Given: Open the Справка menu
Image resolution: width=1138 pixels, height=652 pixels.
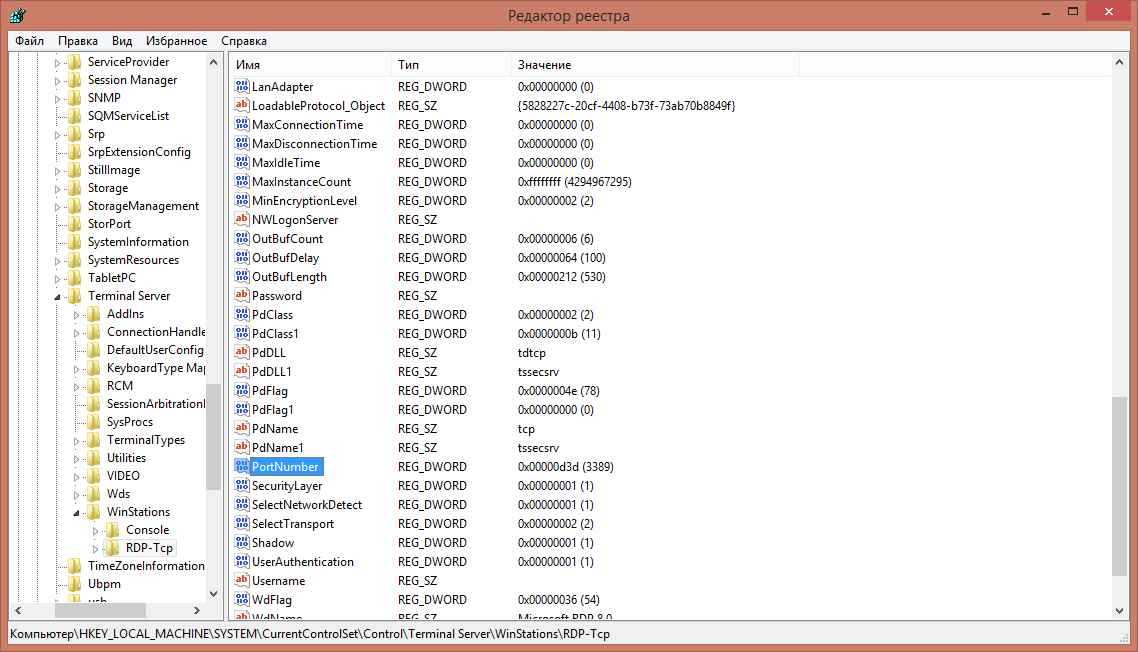Looking at the screenshot, I should [244, 41].
